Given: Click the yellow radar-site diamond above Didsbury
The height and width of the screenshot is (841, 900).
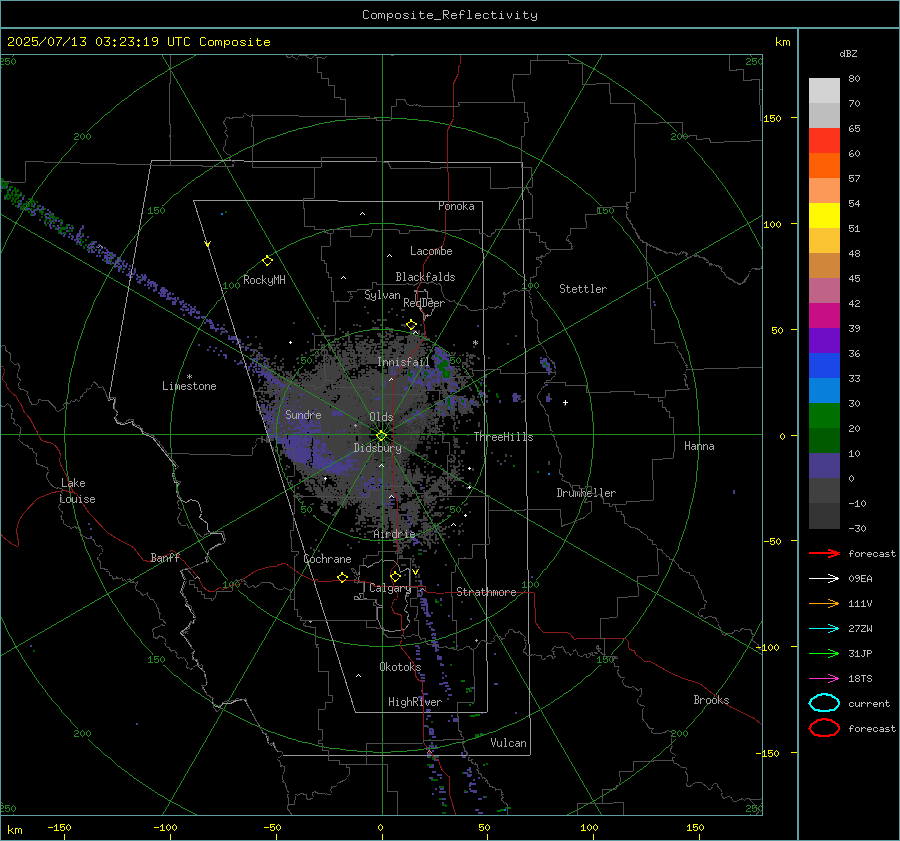Looking at the screenshot, I should click(381, 436).
